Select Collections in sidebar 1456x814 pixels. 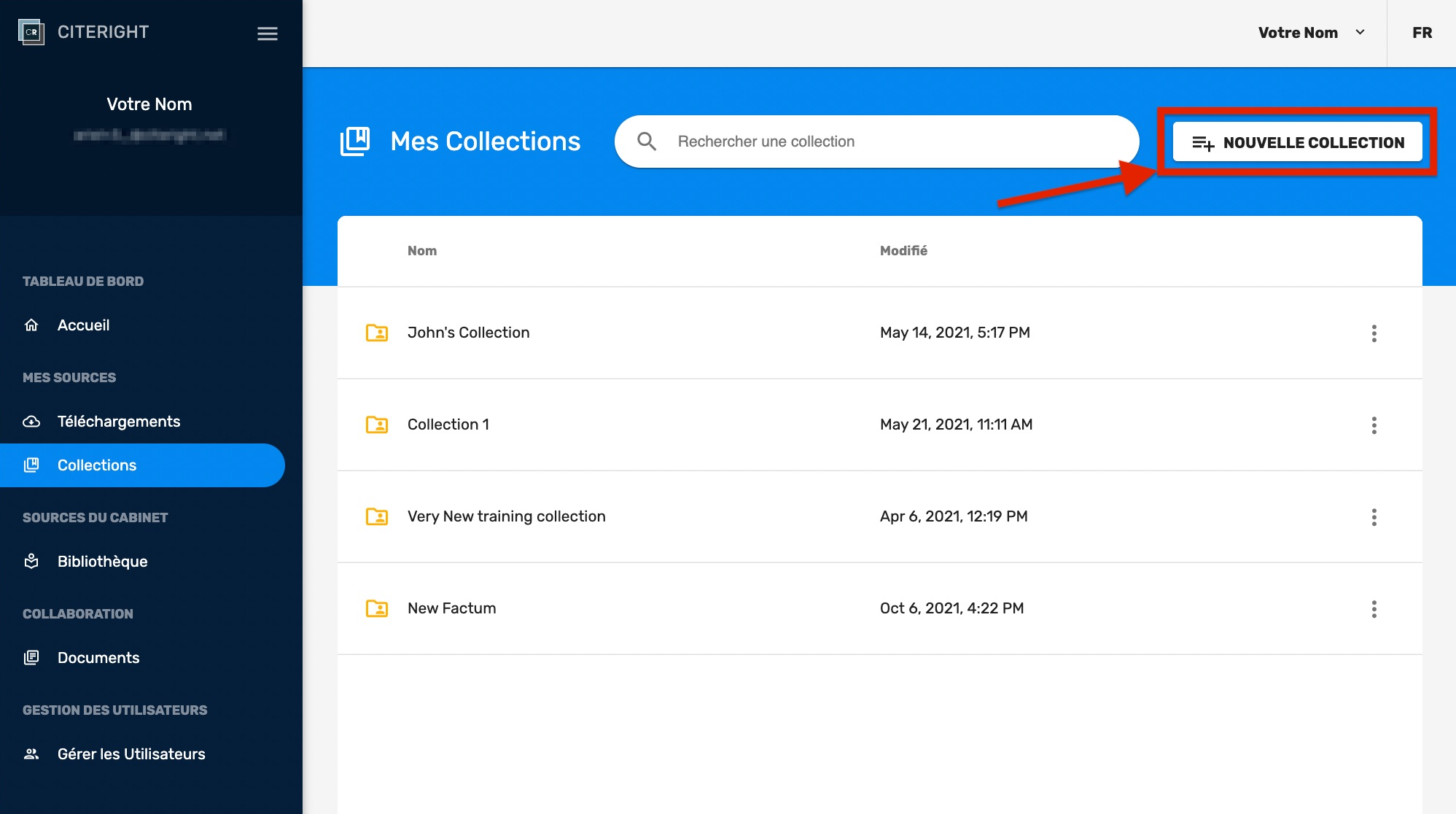[142, 465]
